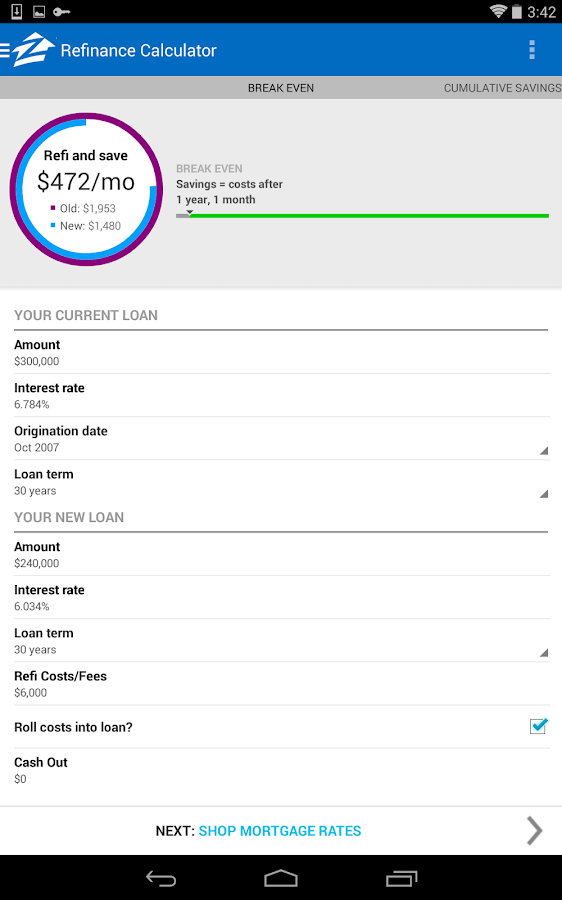The image size is (562, 900).
Task: Tap the download notification icon
Action: coord(17,11)
